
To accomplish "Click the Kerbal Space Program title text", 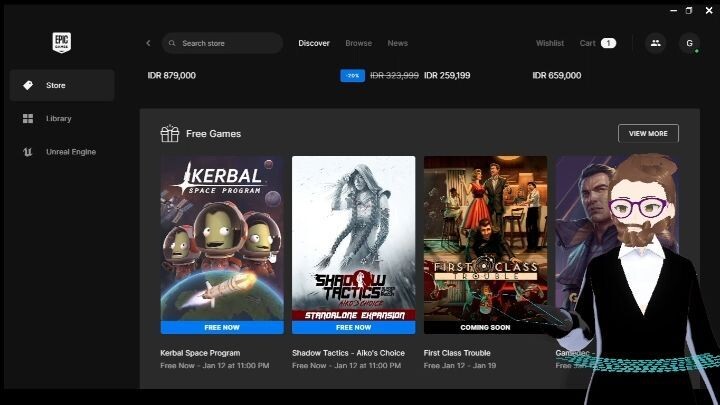I will tap(200, 353).
